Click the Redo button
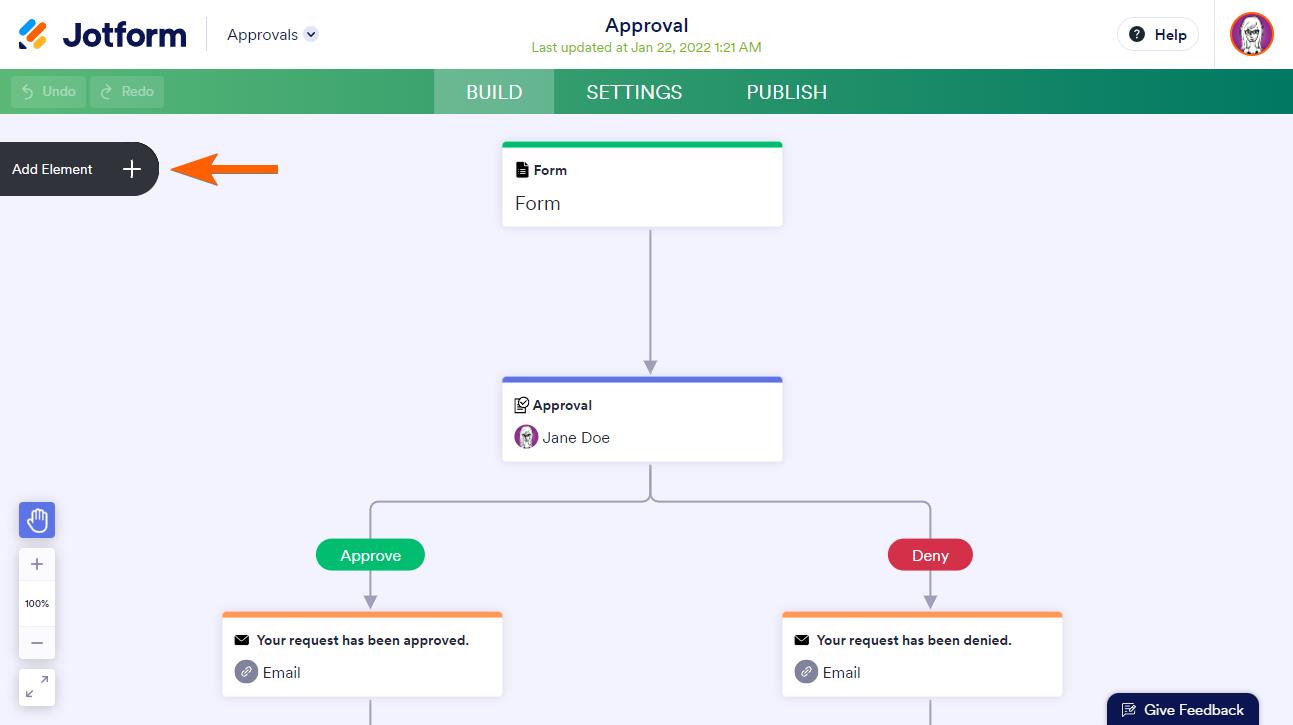The height and width of the screenshot is (725, 1293). [x=127, y=91]
